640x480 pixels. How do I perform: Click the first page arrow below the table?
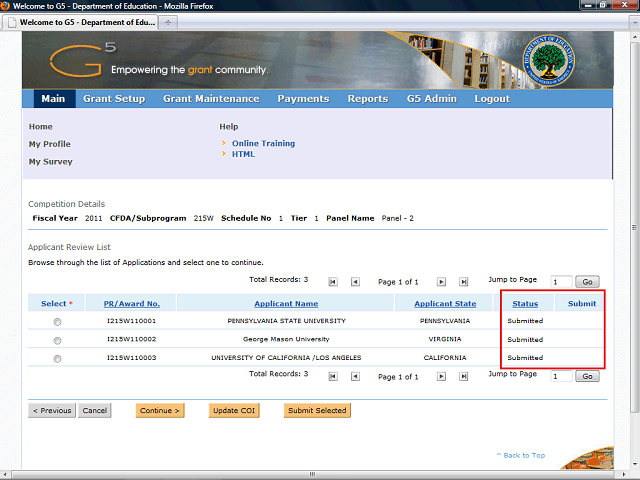(333, 377)
